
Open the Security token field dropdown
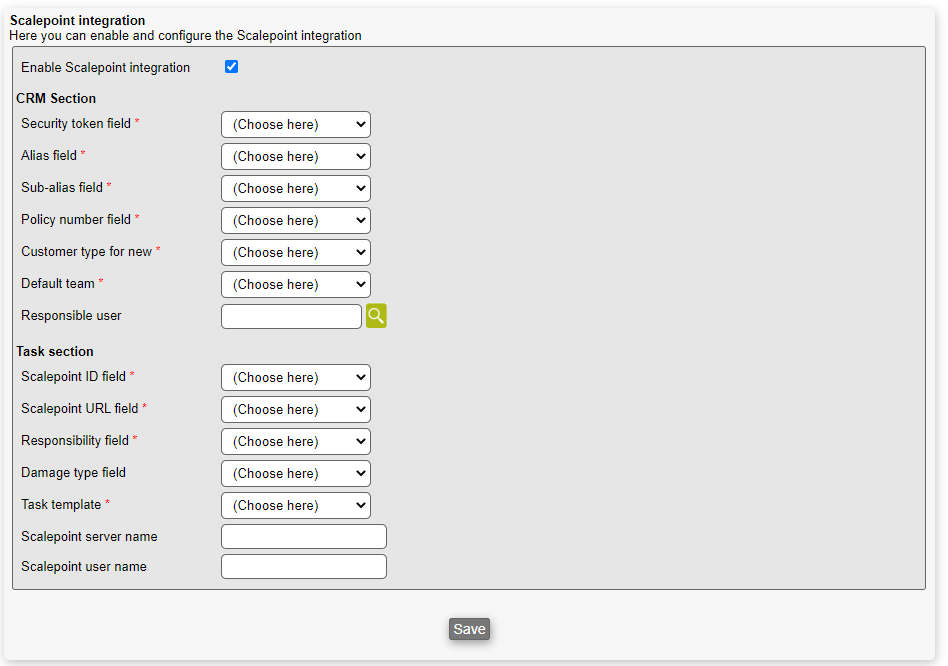[x=295, y=125]
